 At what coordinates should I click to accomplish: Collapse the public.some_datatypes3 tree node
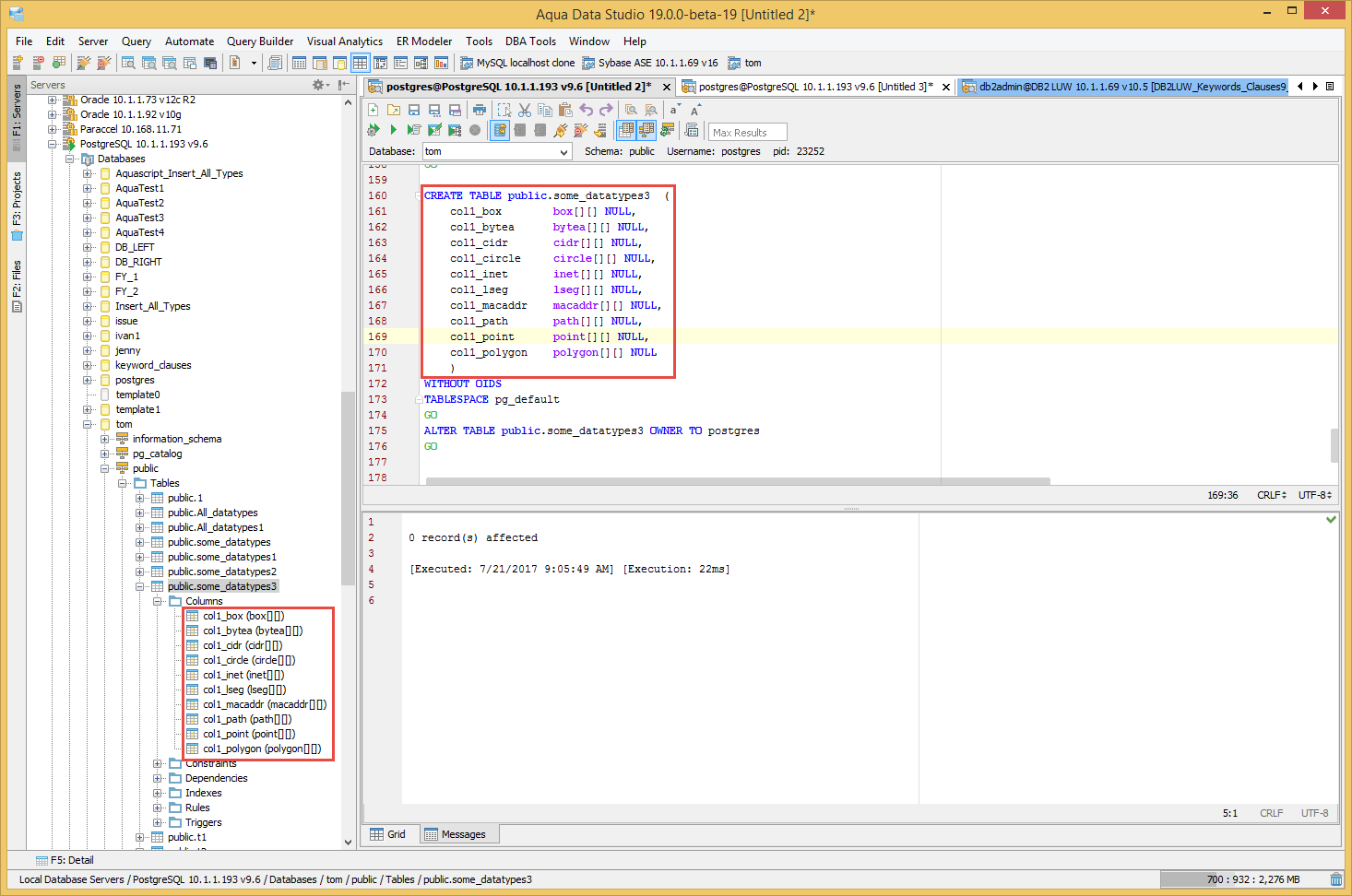(x=140, y=586)
